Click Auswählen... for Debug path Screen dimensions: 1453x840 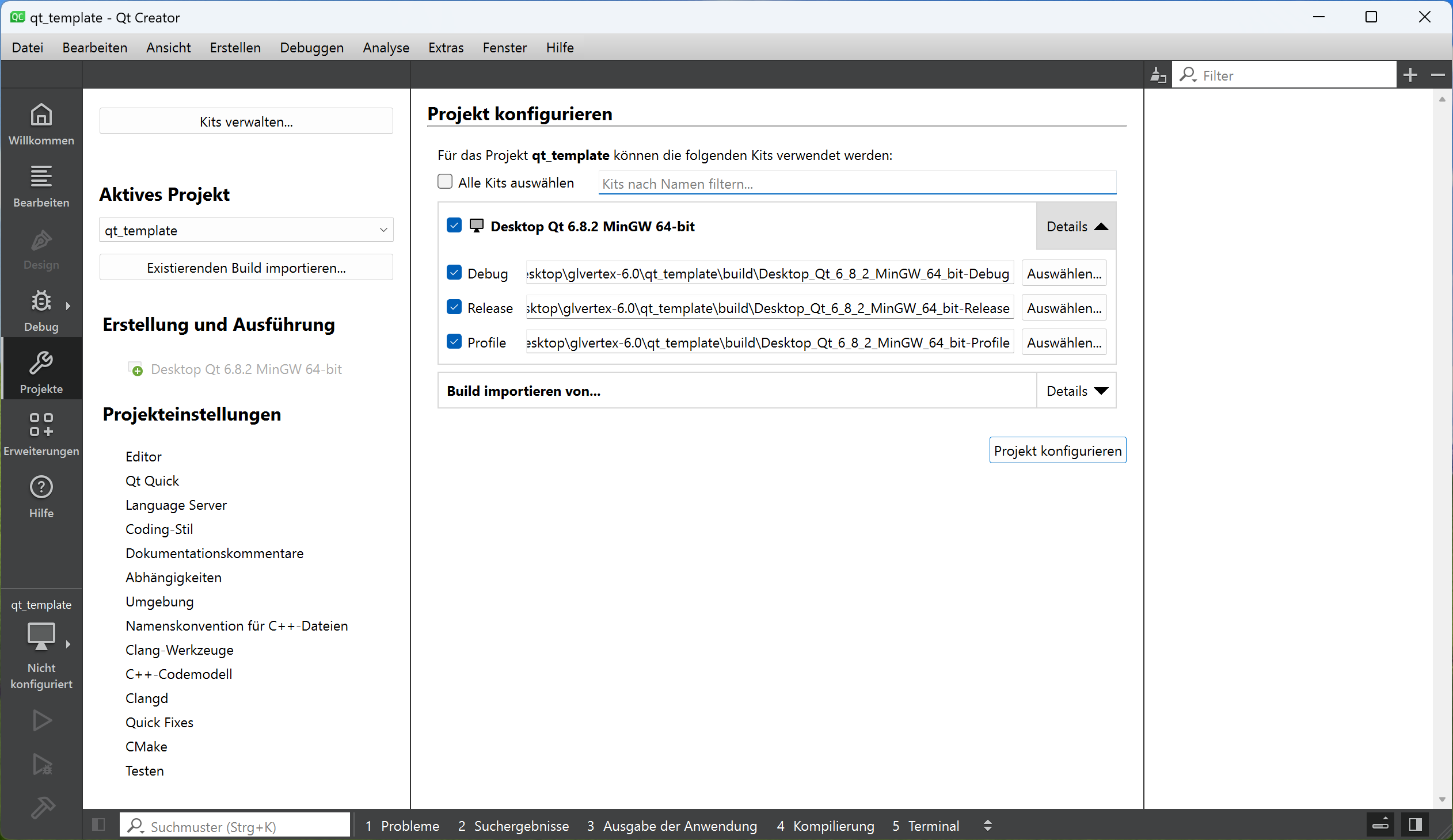(1064, 273)
